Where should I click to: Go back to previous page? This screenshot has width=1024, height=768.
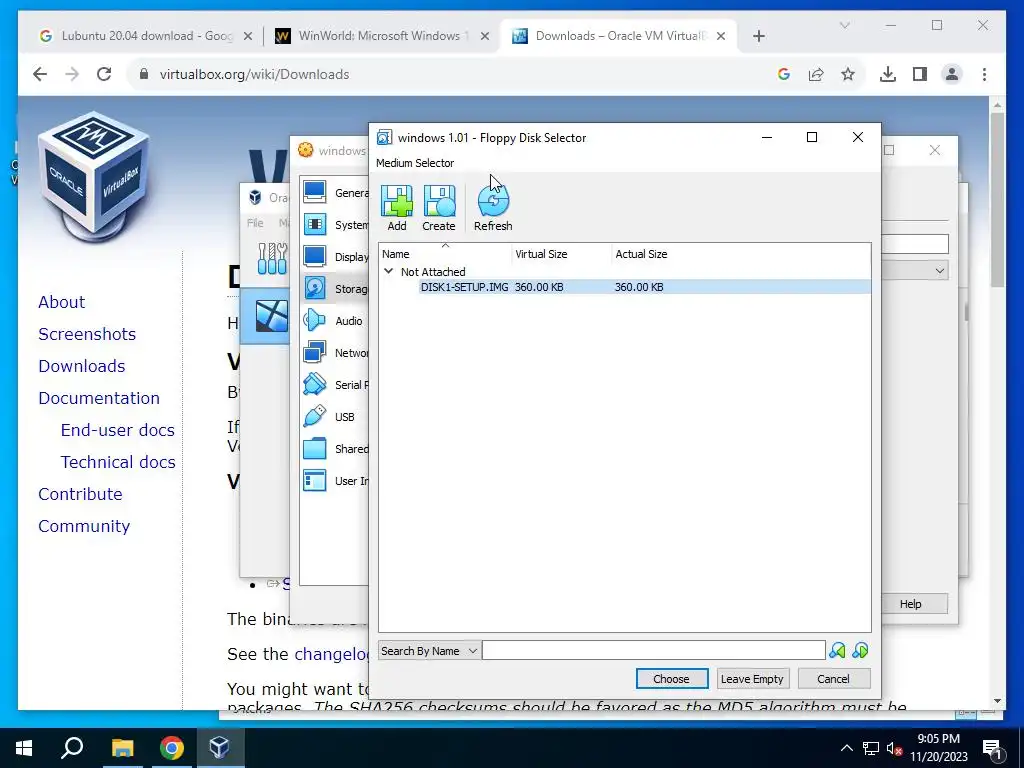coord(40,74)
